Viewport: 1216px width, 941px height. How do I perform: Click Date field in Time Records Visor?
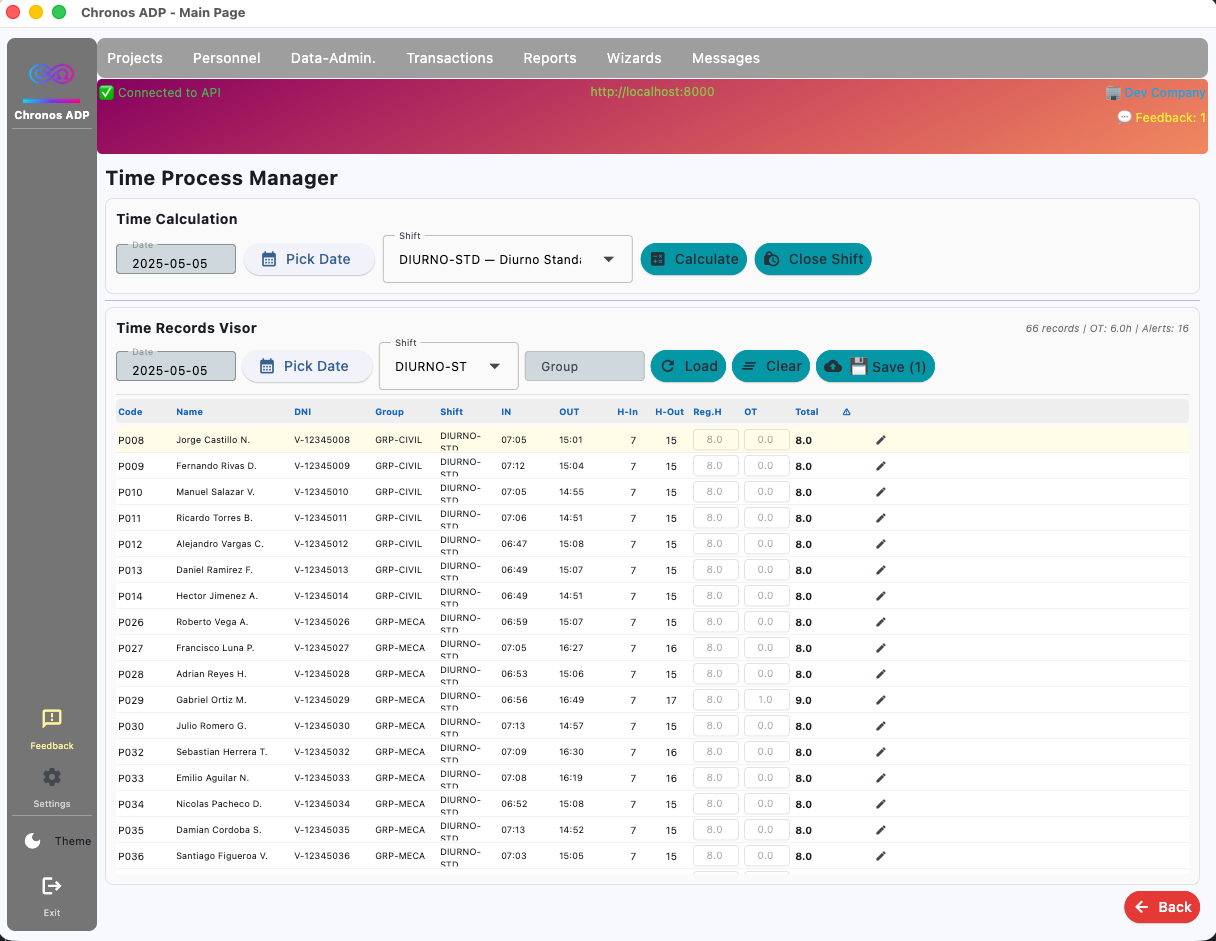[176, 366]
